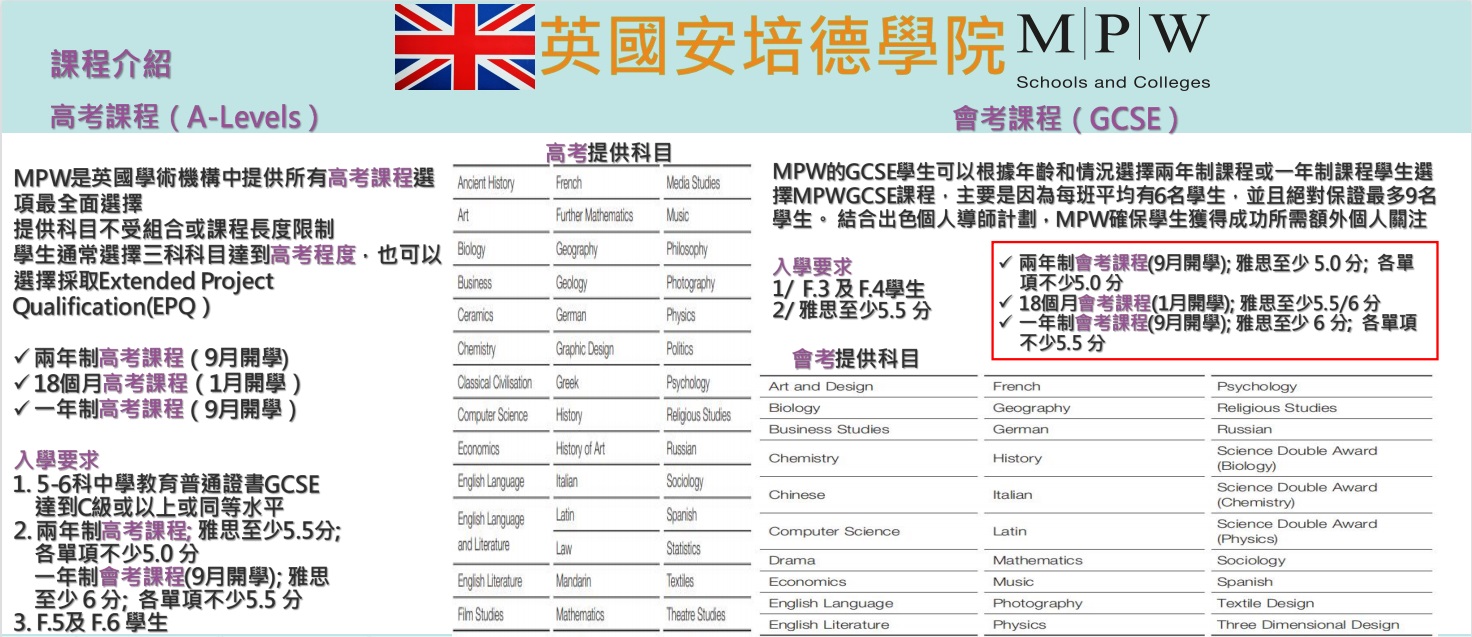This screenshot has width=1472, height=637.
Task: Click the British Union Jack flag image
Action: click(x=467, y=46)
